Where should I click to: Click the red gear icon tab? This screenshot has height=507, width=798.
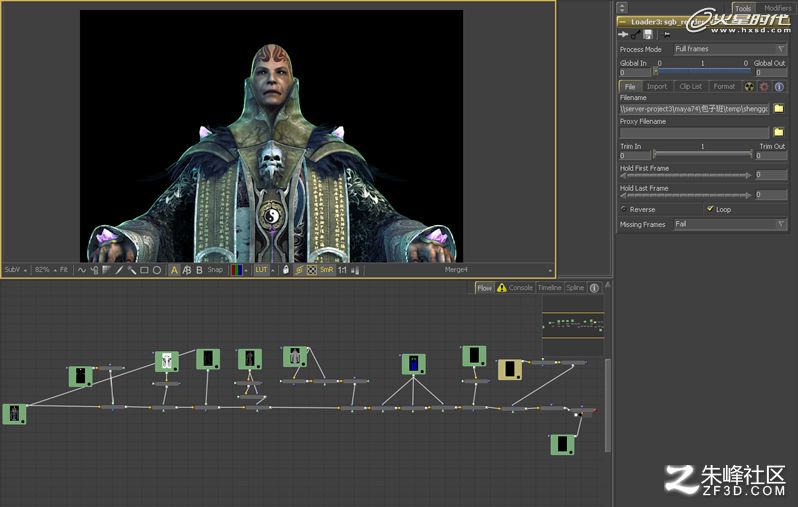[x=764, y=87]
